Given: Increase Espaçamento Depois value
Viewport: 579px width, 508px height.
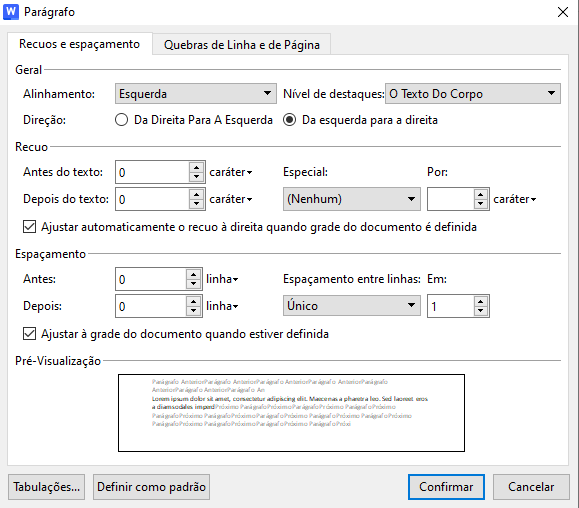Looking at the screenshot, I should click(194, 301).
